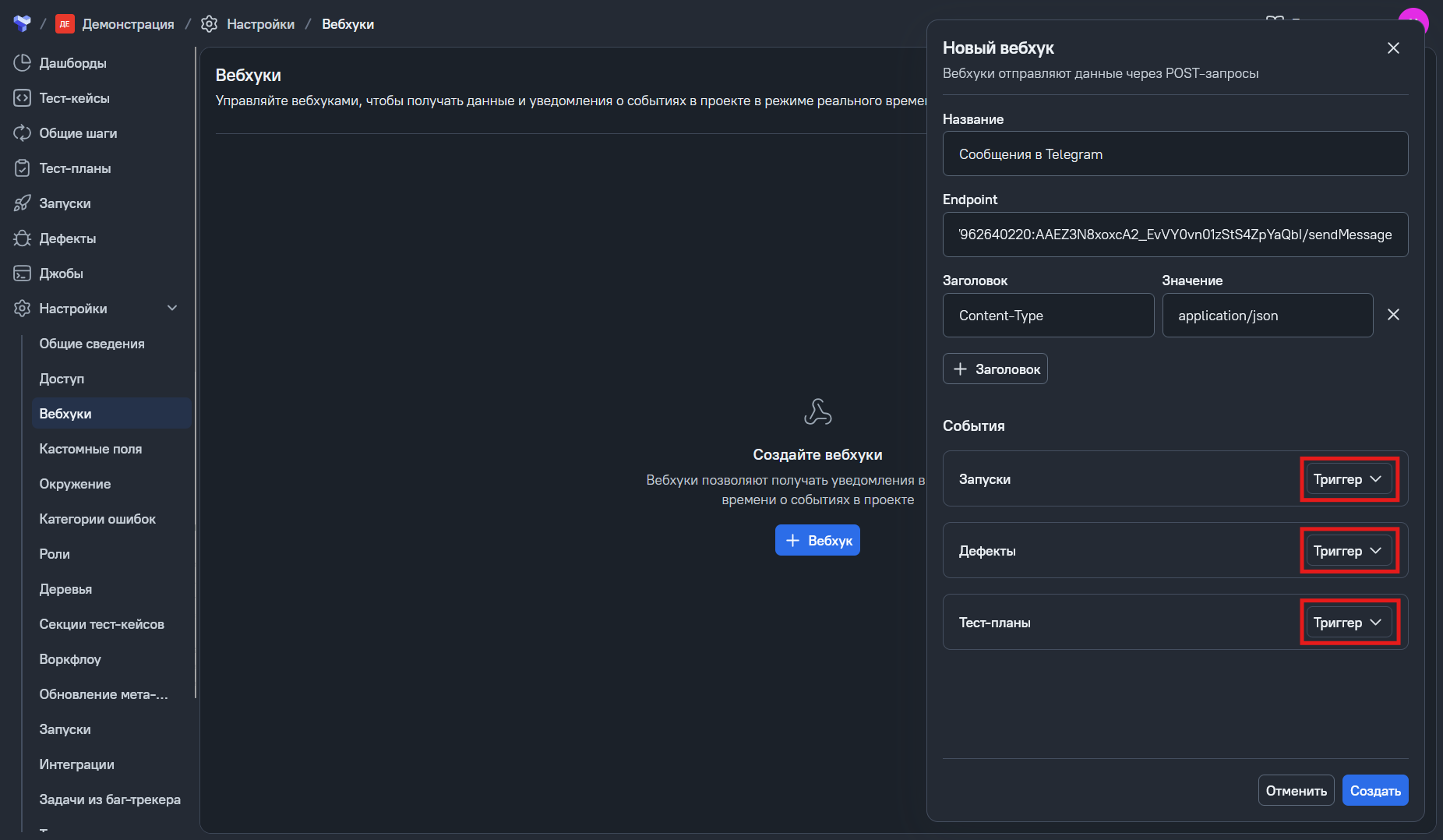Click the Dashboards pie chart icon
Screen dimensions: 1443x840
tap(22, 63)
